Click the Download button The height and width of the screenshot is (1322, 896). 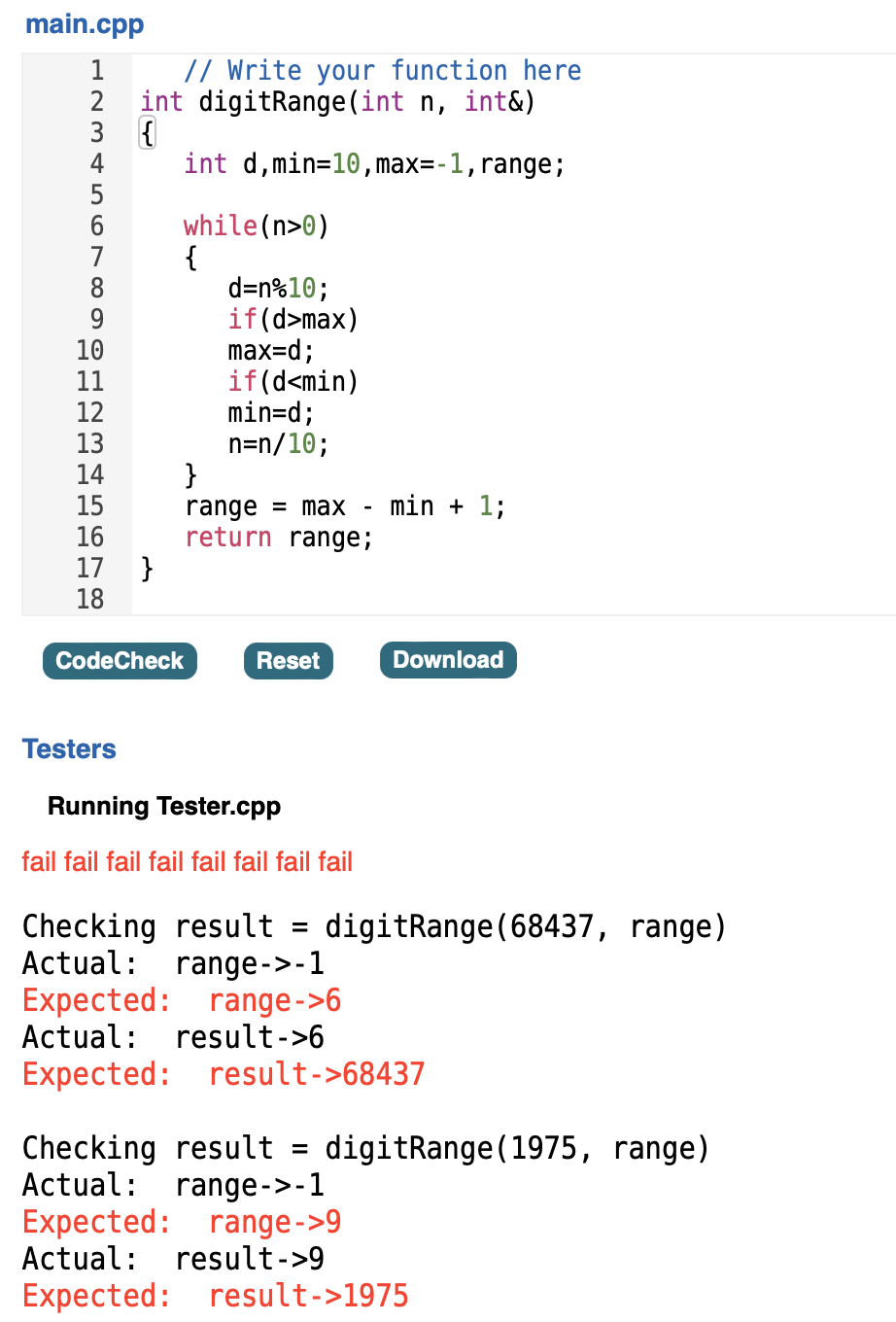[x=448, y=660]
